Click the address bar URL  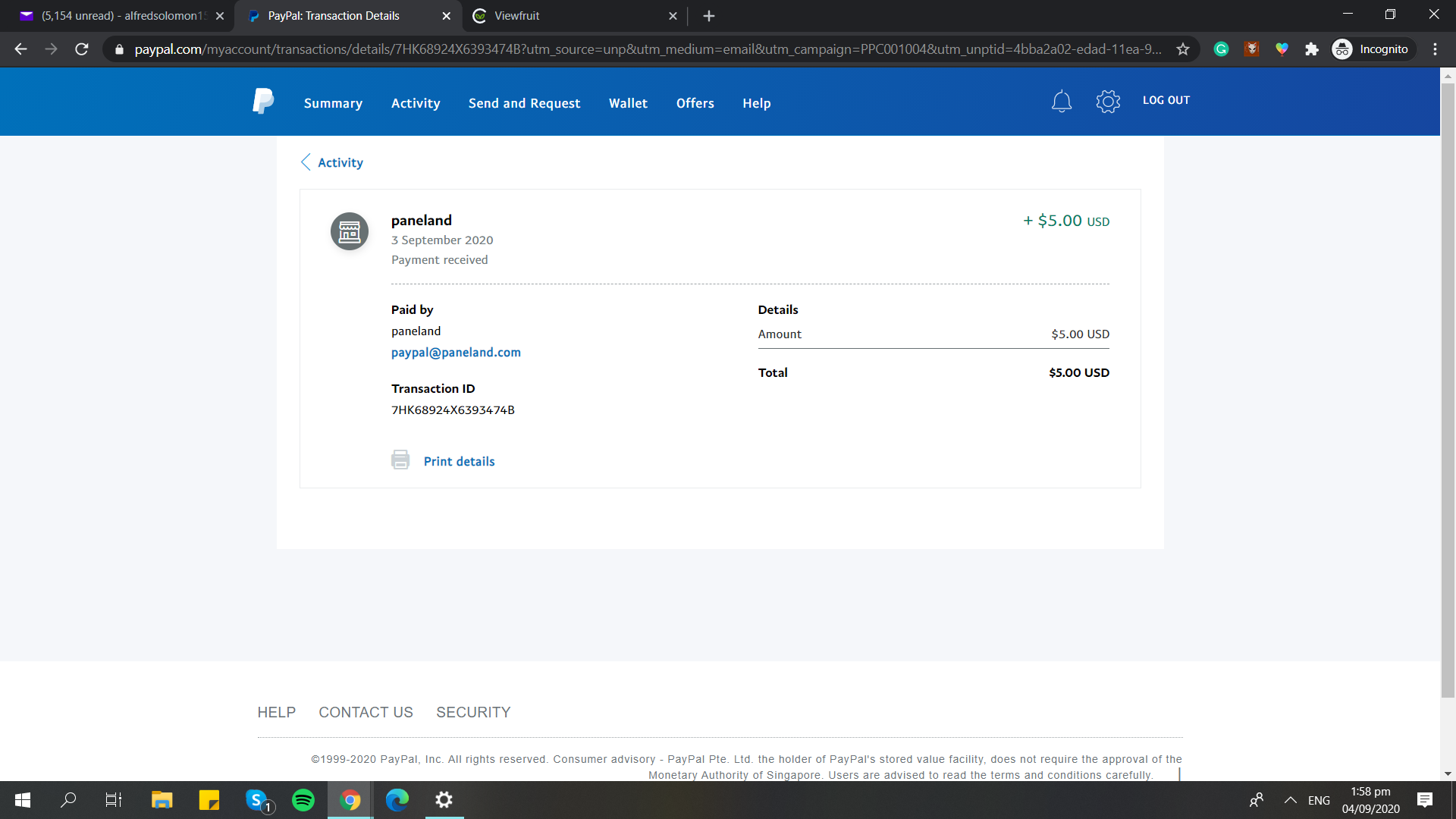(x=648, y=49)
